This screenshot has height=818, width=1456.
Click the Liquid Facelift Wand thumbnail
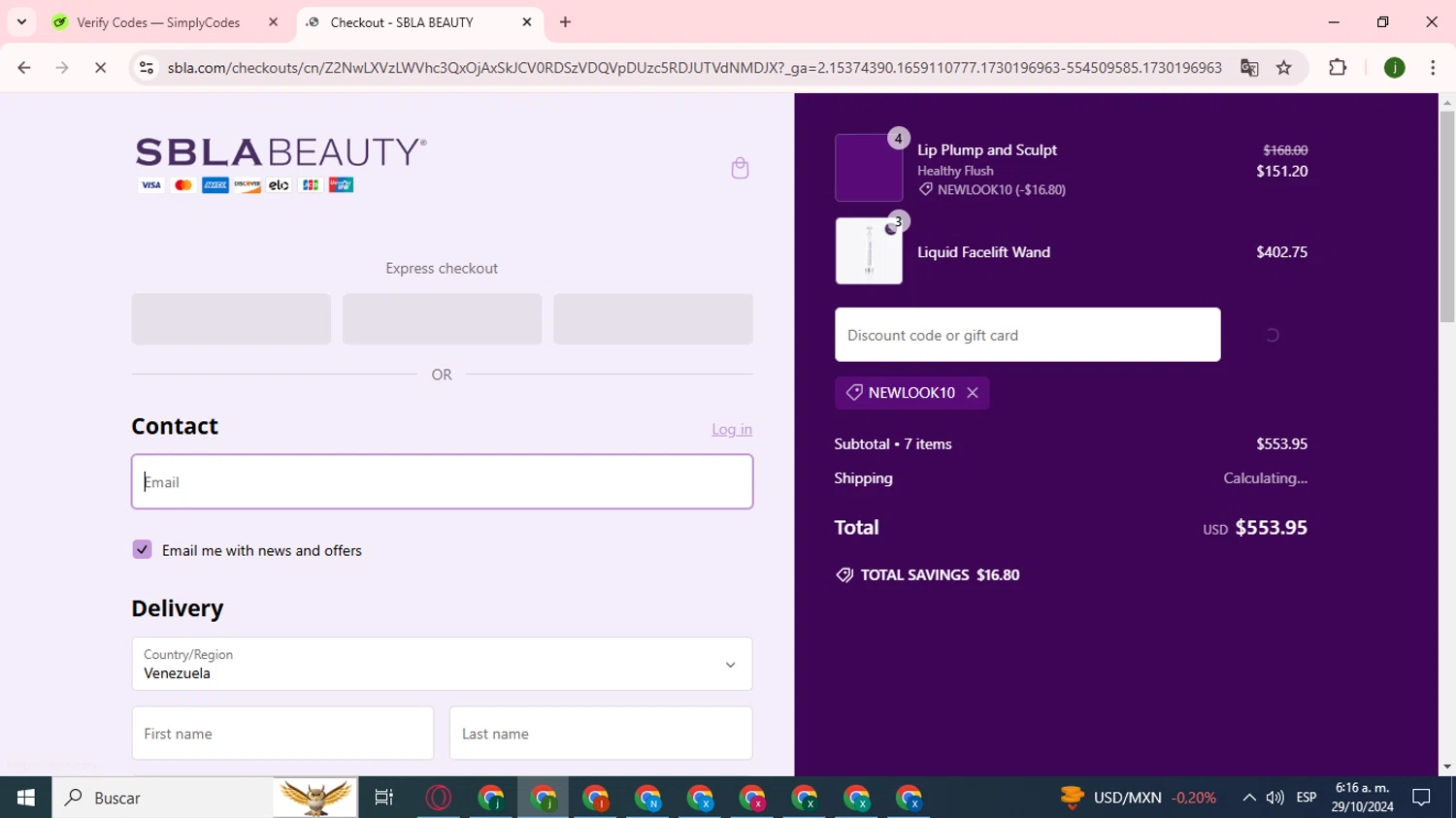(x=869, y=250)
